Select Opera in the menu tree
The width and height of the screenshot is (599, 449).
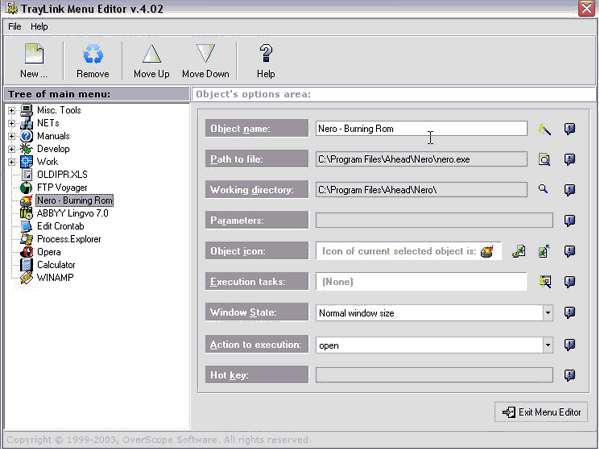pos(49,252)
